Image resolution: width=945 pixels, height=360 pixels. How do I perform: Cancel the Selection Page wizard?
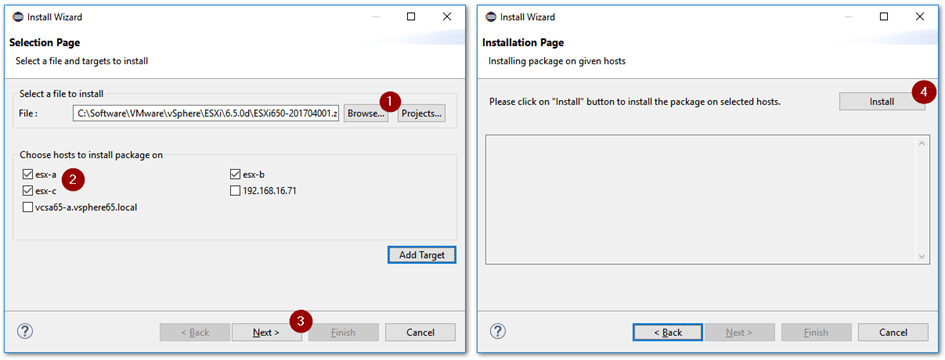420,332
